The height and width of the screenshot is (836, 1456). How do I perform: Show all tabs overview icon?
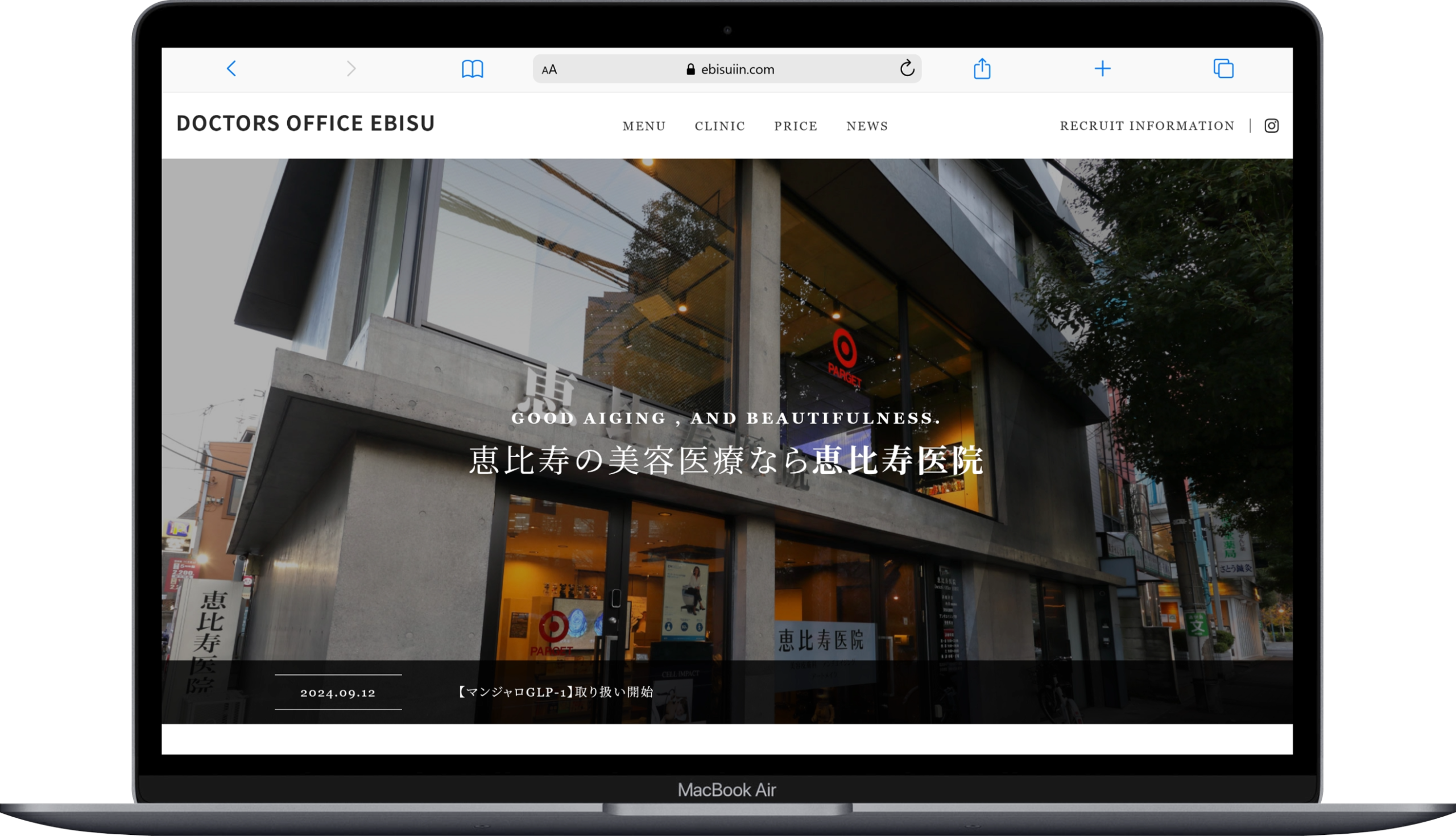(1223, 69)
